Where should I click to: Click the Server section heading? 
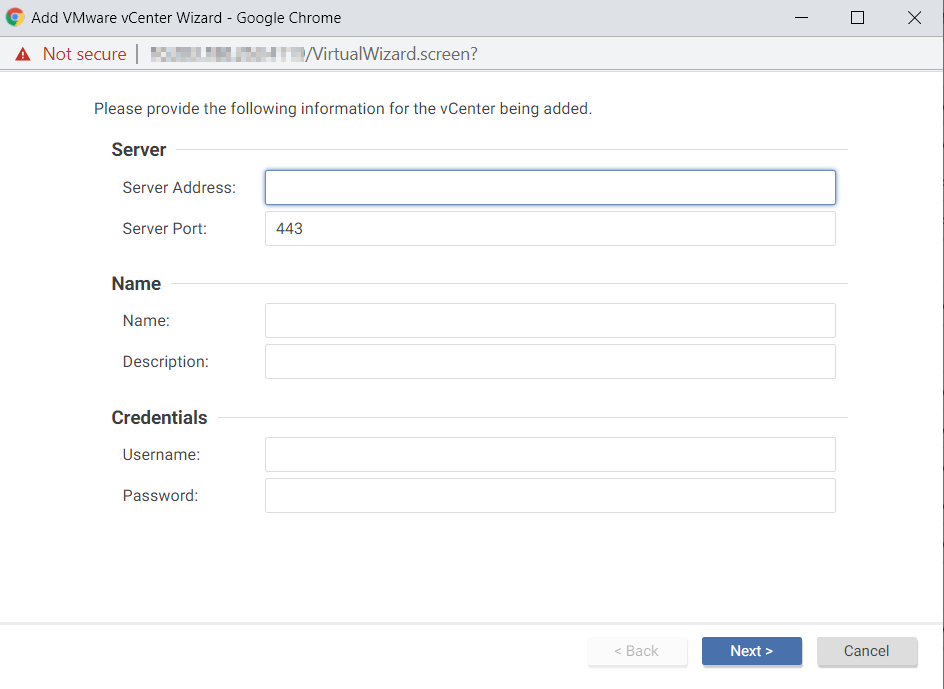point(138,149)
